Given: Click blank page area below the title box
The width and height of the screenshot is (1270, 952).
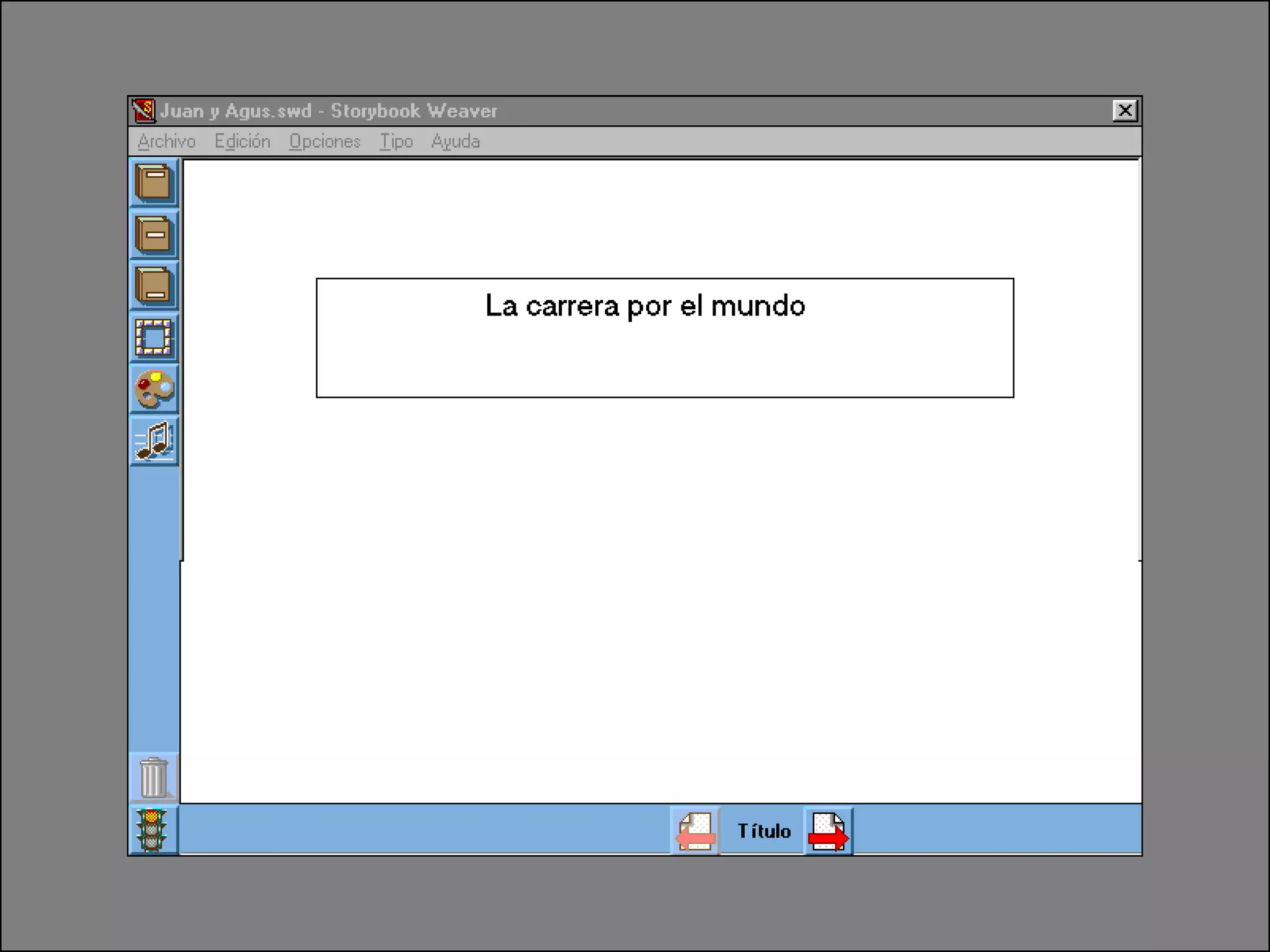Looking at the screenshot, I should click(x=660, y=589).
